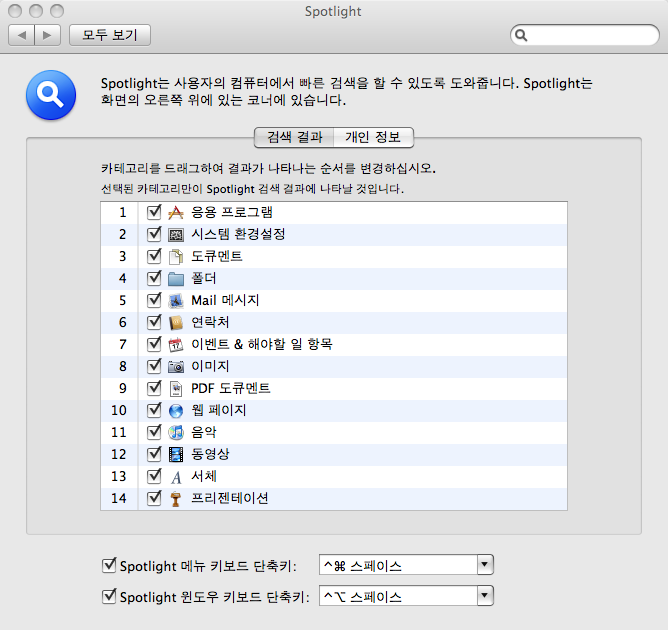This screenshot has width=668, height=630.
Task: Click the ^⌘ 스페이스 shortcut value
Action: point(363,566)
